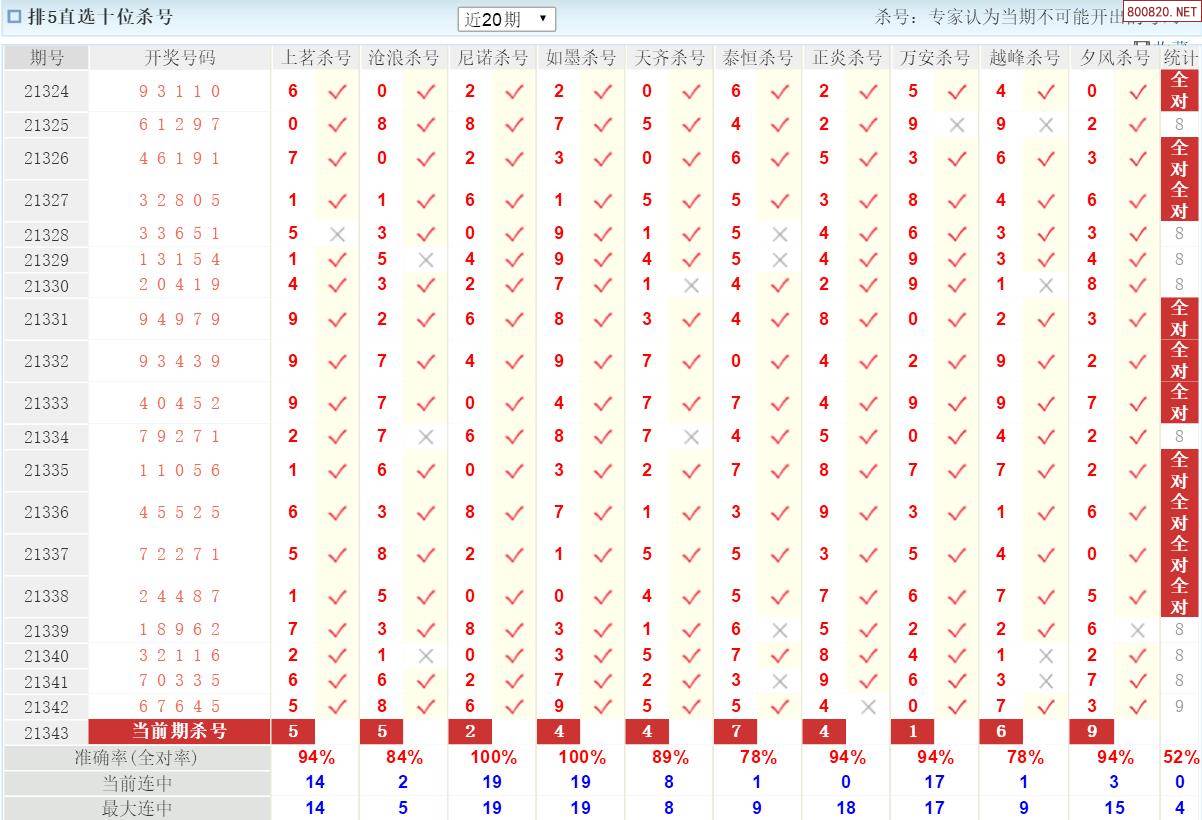Click the X mark for 万安杀号 in row 21325
Image resolution: width=1202 pixels, height=820 pixels.
[957, 125]
